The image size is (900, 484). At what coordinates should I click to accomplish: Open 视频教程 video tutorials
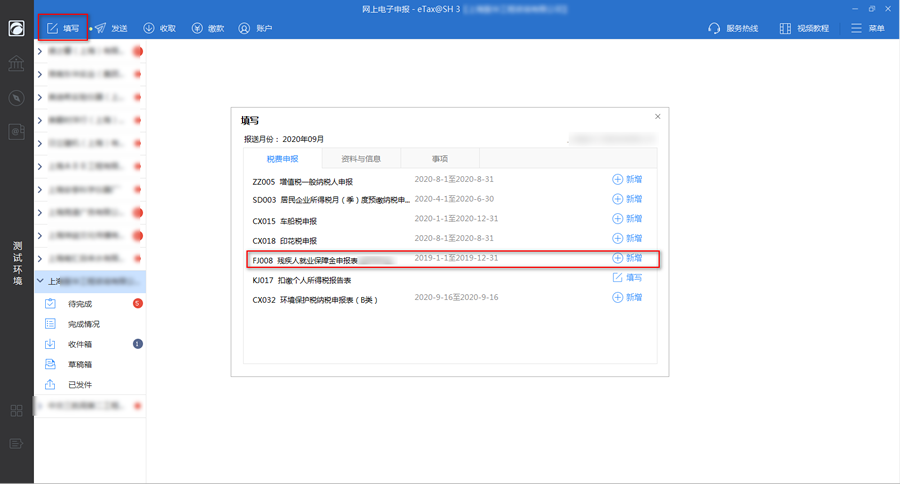[804, 28]
